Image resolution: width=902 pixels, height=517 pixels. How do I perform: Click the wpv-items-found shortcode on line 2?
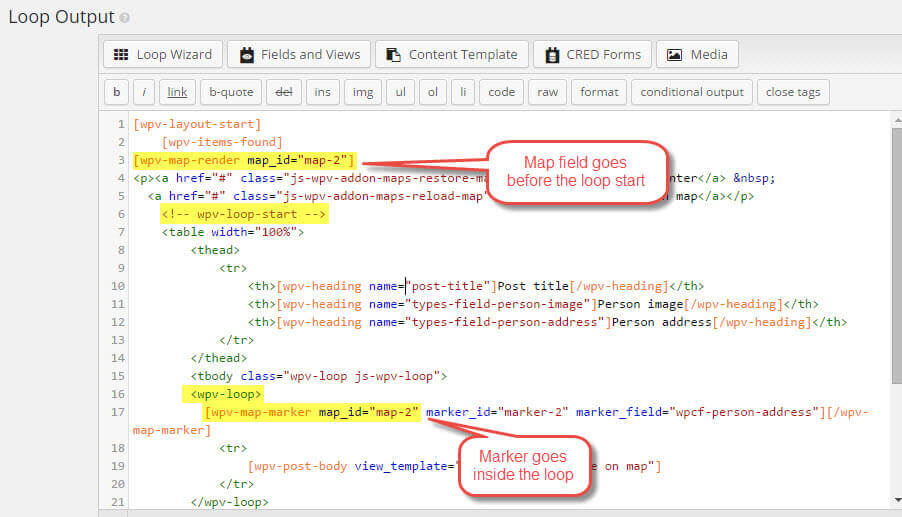pyautogui.click(x=222, y=142)
